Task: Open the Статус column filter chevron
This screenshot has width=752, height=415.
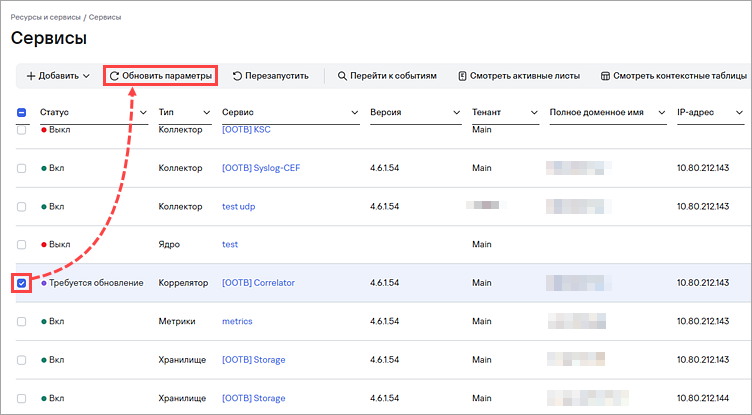Action: pyautogui.click(x=143, y=112)
